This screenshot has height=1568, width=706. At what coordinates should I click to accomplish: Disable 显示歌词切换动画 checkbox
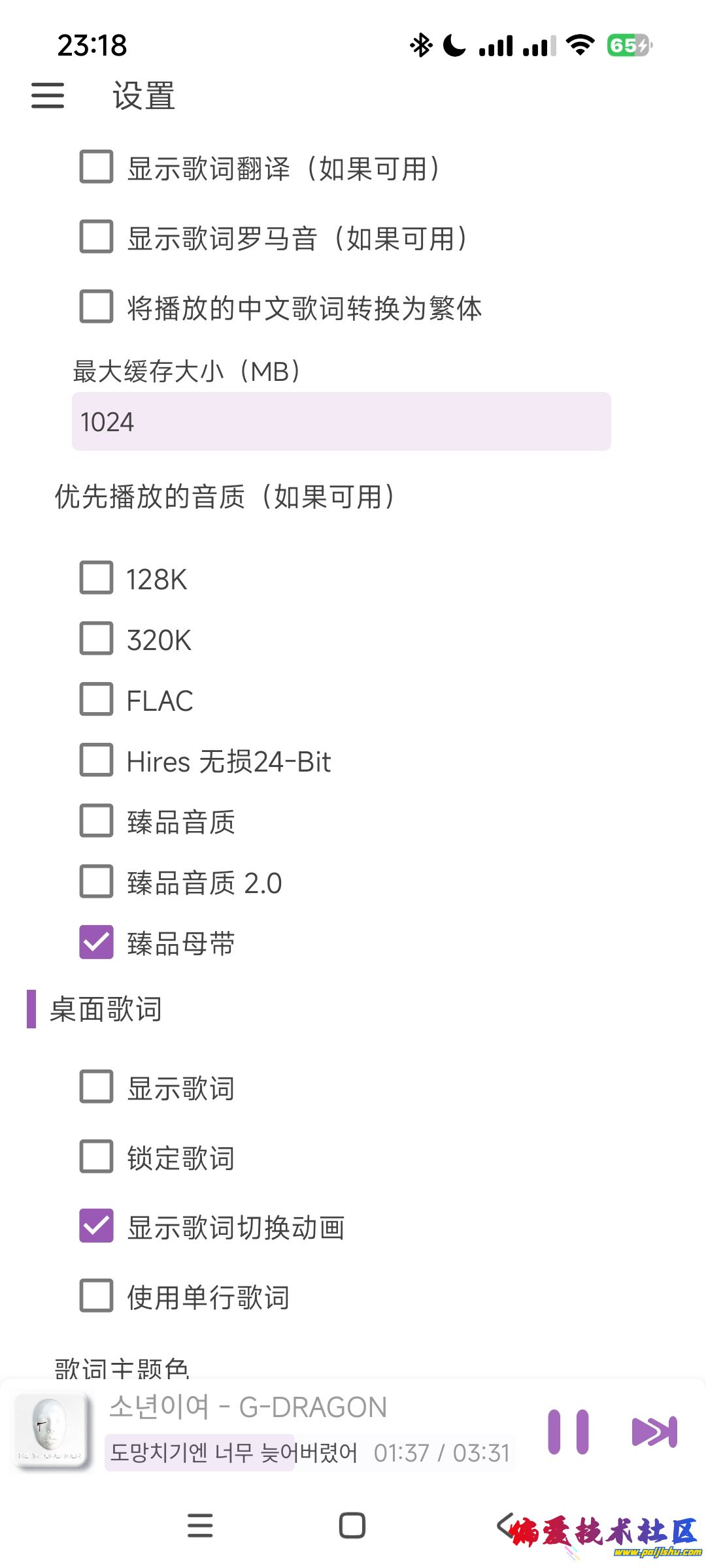pyautogui.click(x=96, y=1226)
